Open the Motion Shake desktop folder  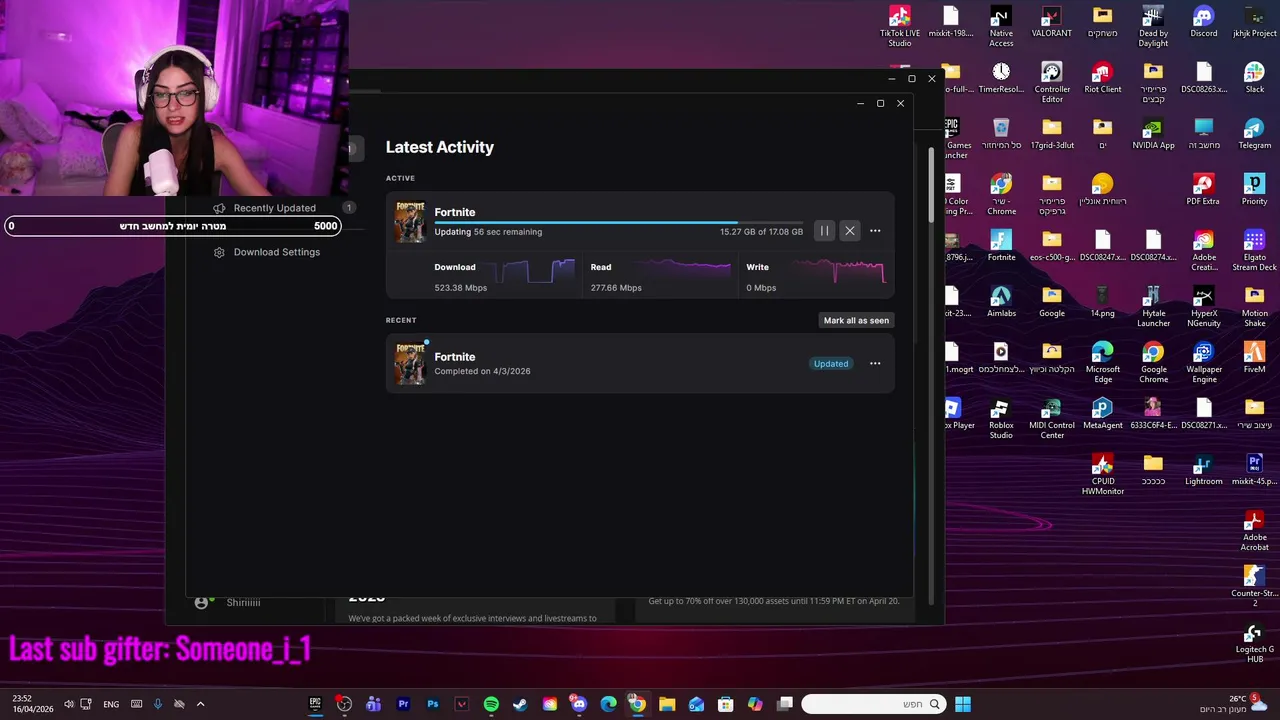coord(1254,306)
